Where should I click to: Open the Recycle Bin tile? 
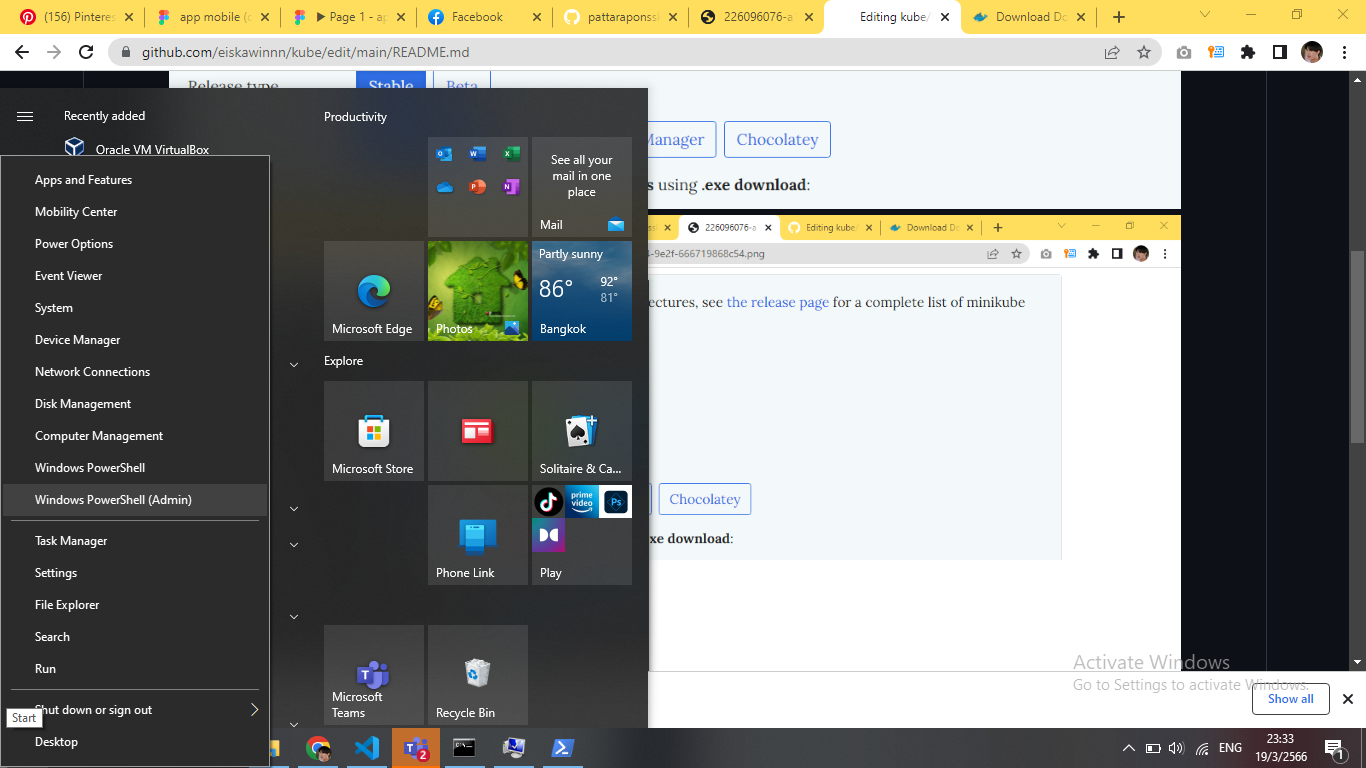478,675
